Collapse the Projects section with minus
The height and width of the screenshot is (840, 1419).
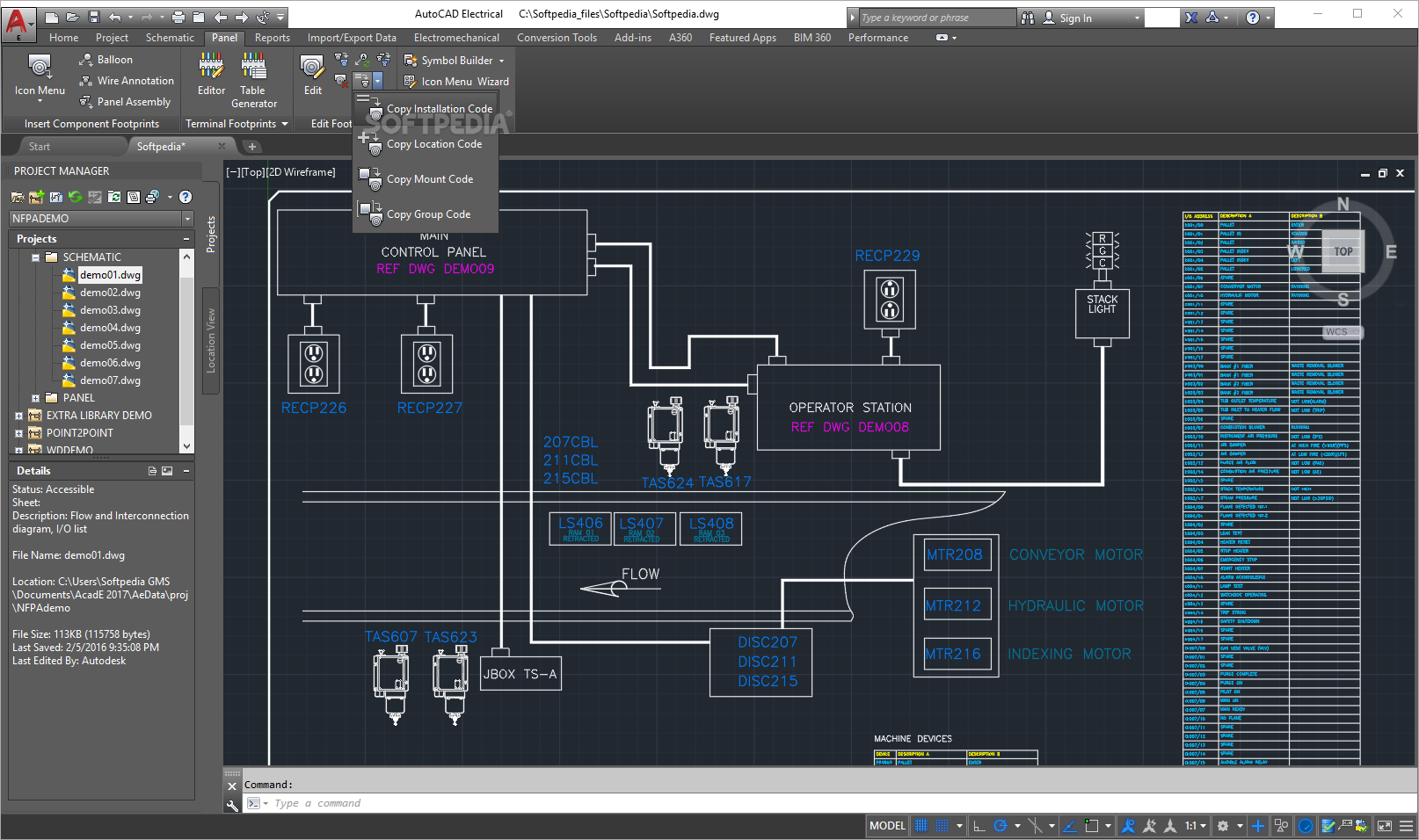[x=186, y=239]
